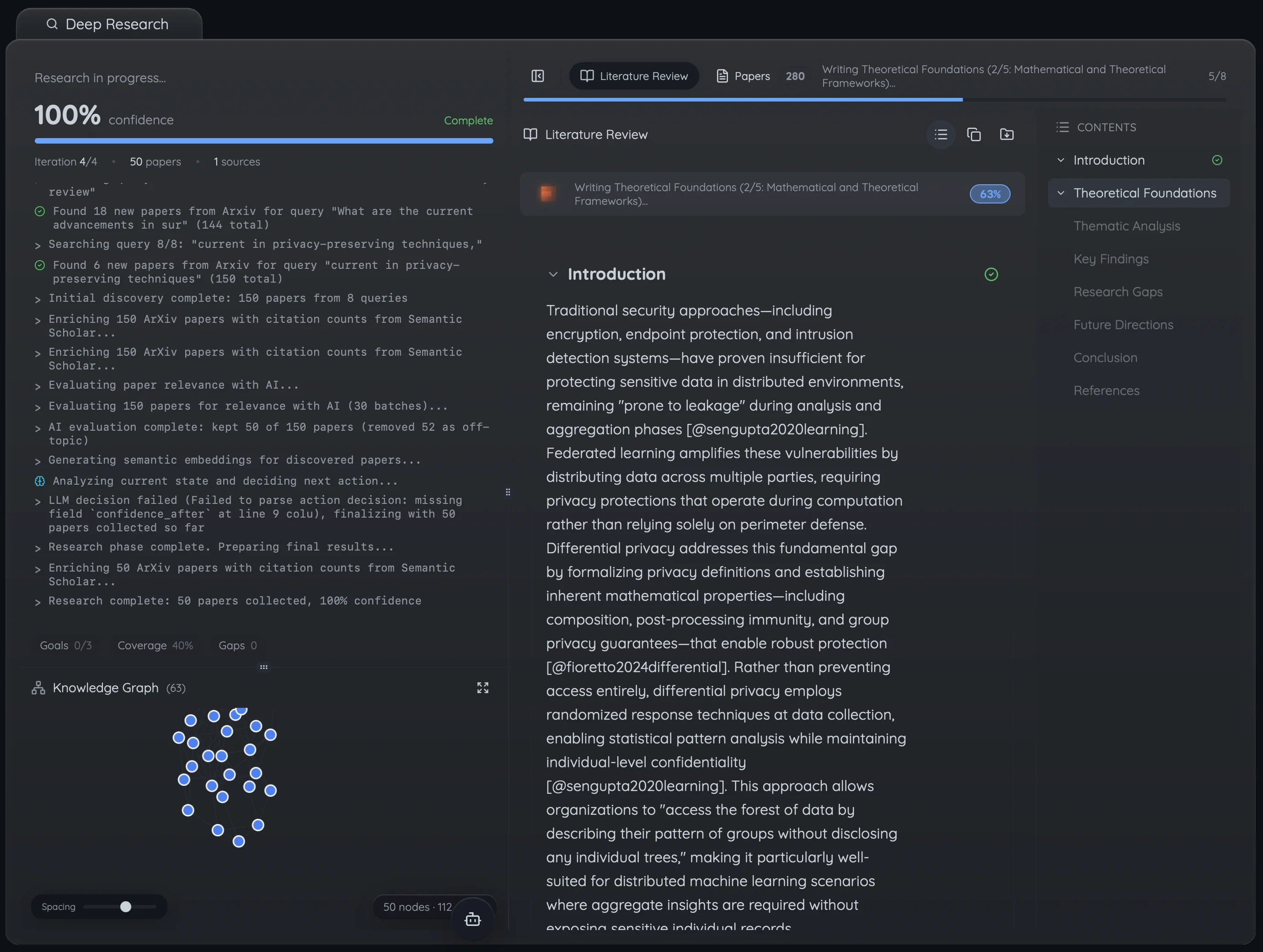The height and width of the screenshot is (952, 1263).
Task: Click the green checkmark beside Introduction heading
Action: (991, 275)
